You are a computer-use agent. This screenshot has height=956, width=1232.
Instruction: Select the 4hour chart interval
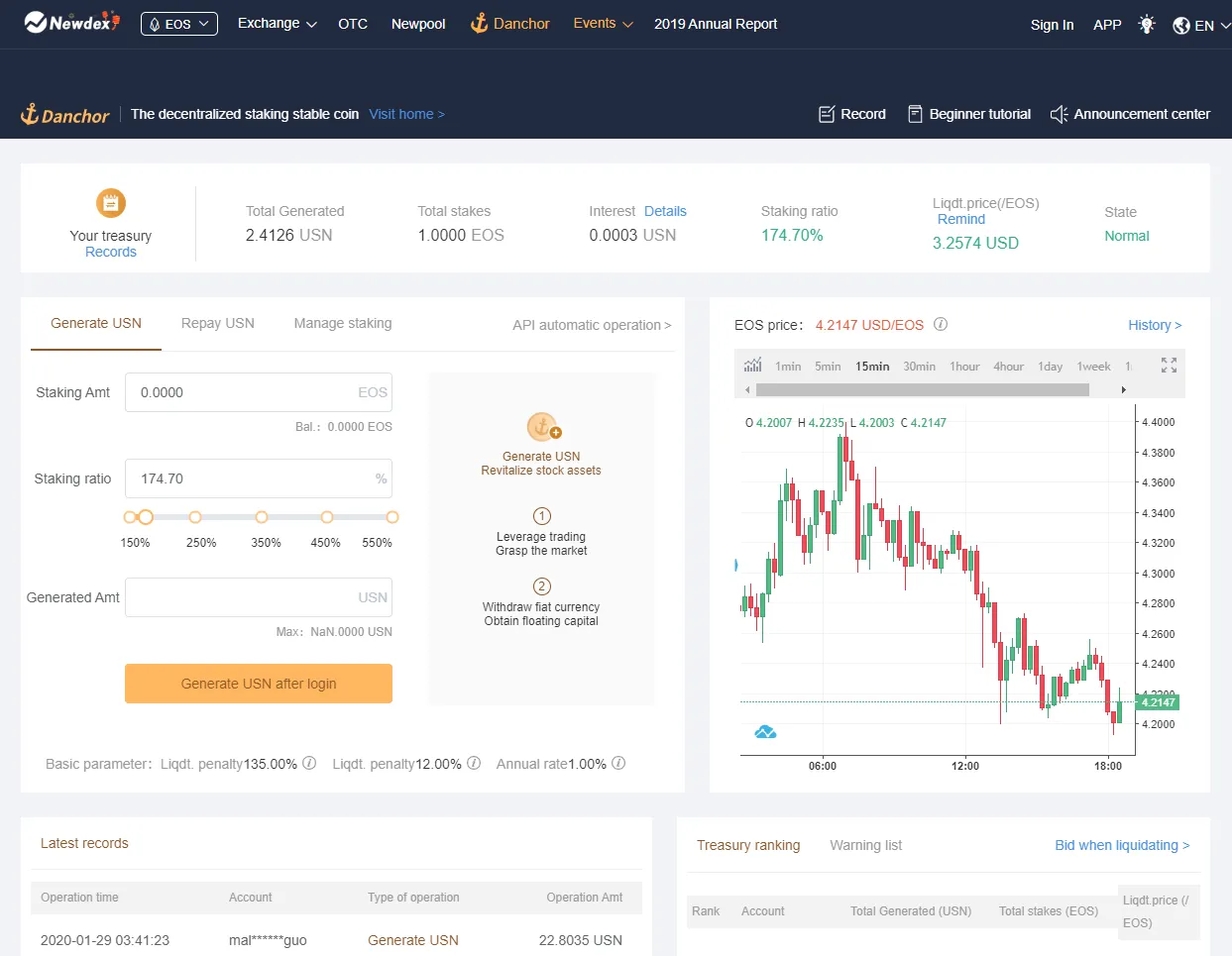pos(1009,367)
